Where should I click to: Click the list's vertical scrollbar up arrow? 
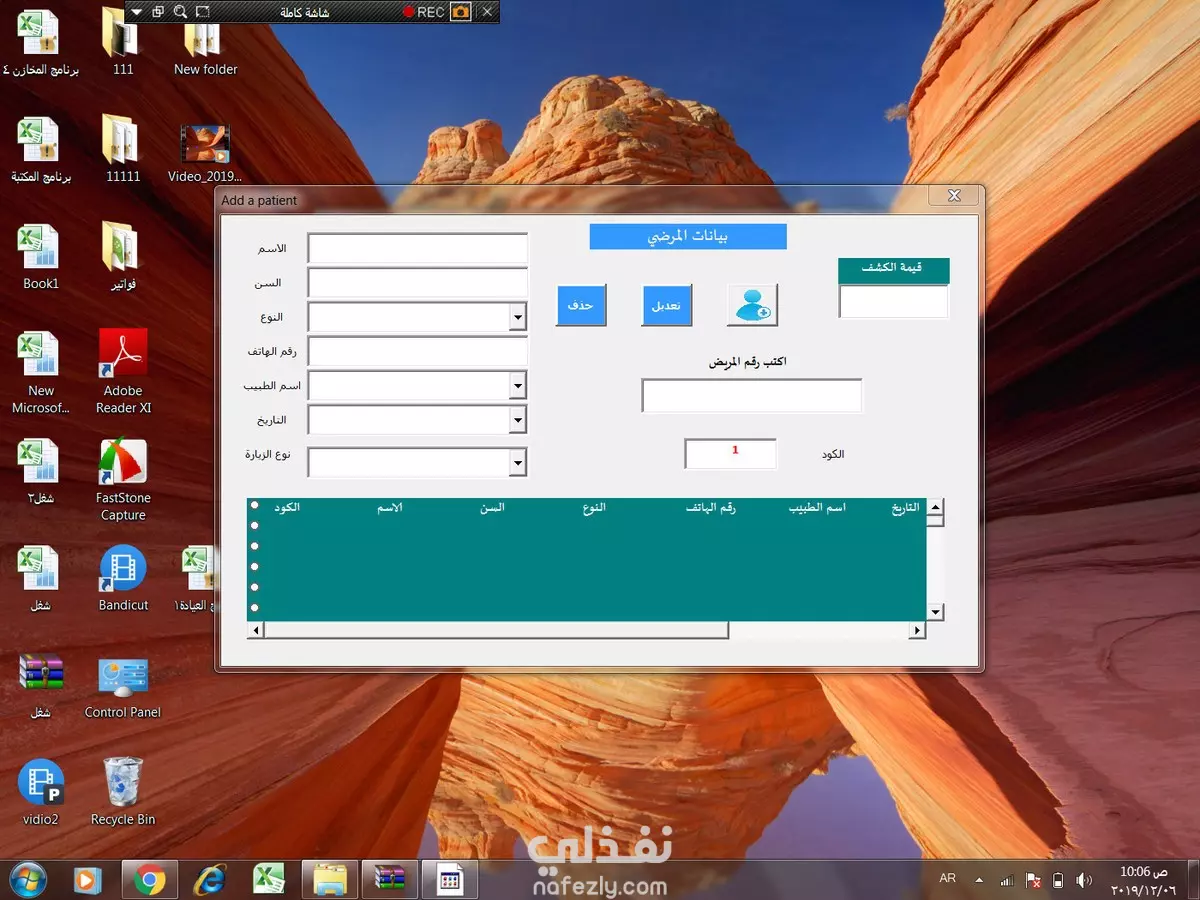point(935,507)
